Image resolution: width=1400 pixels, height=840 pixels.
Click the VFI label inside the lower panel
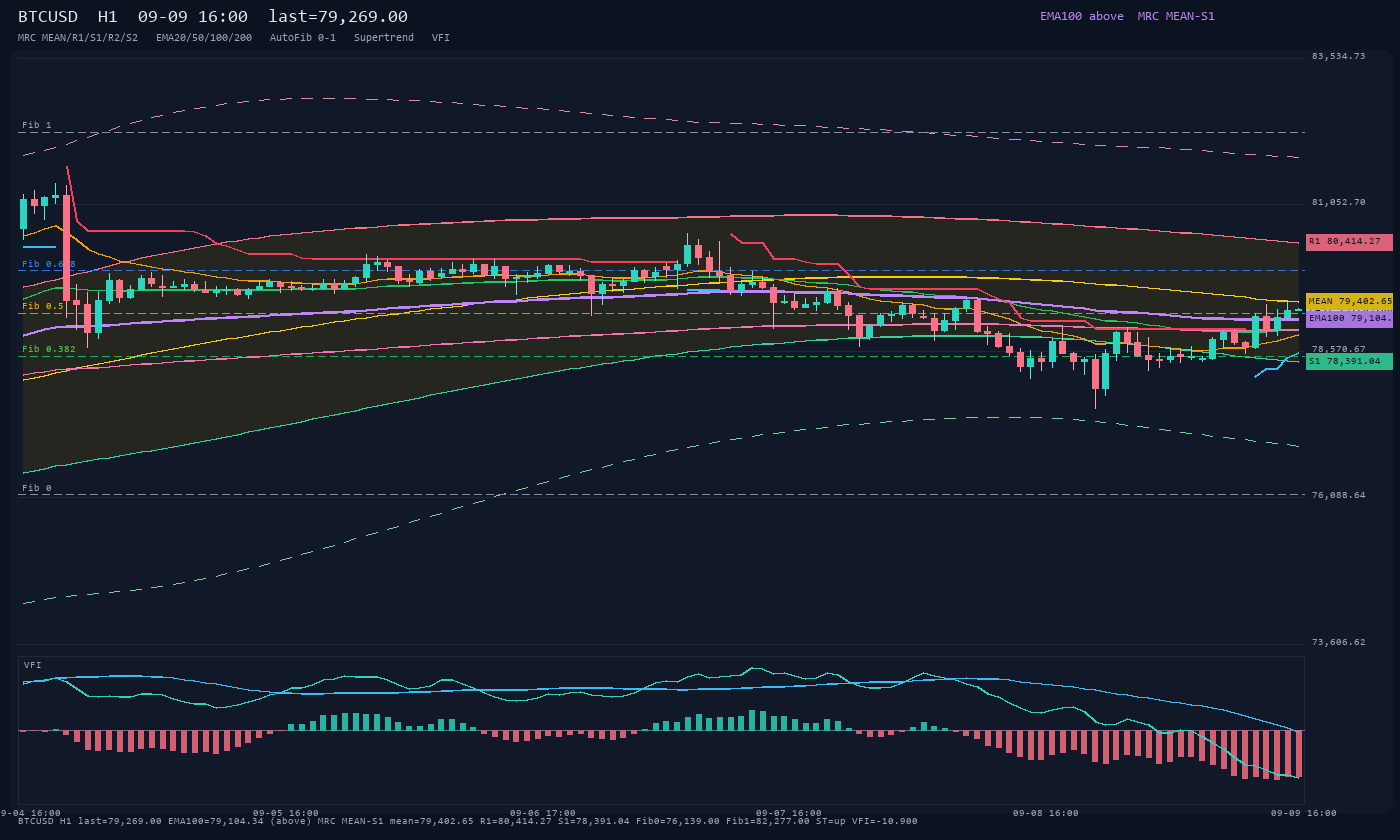pyautogui.click(x=33, y=665)
